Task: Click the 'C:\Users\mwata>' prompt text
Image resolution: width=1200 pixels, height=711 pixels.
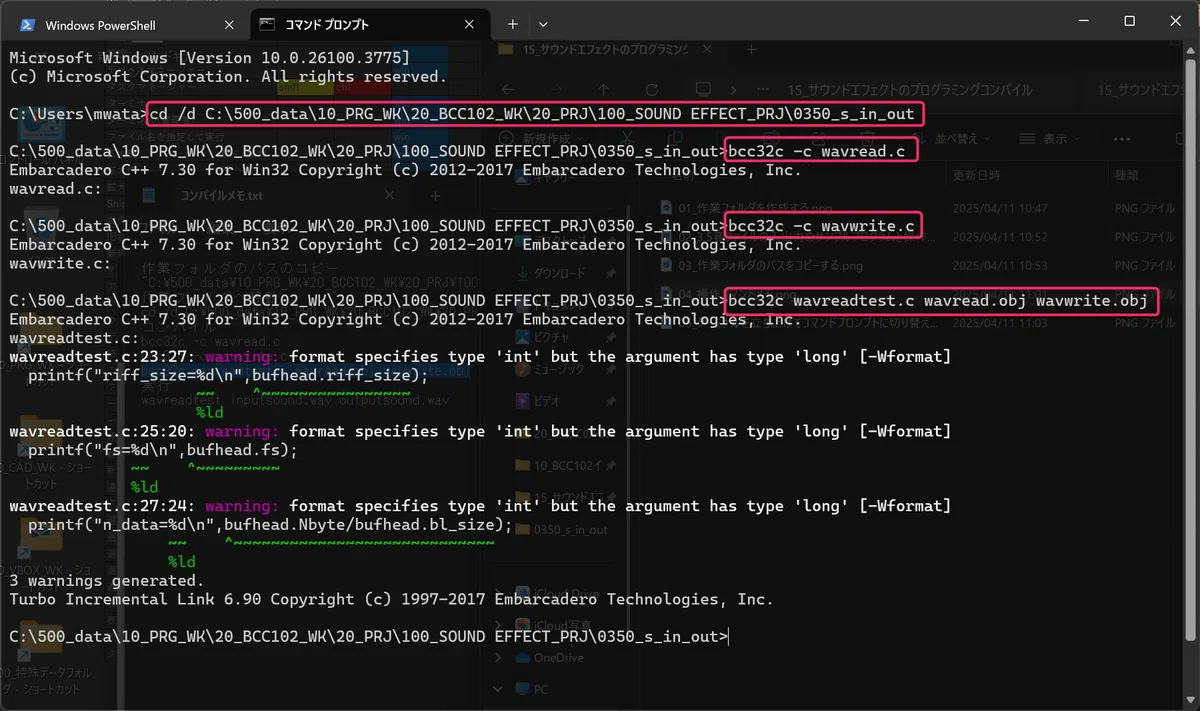Action: coord(78,114)
